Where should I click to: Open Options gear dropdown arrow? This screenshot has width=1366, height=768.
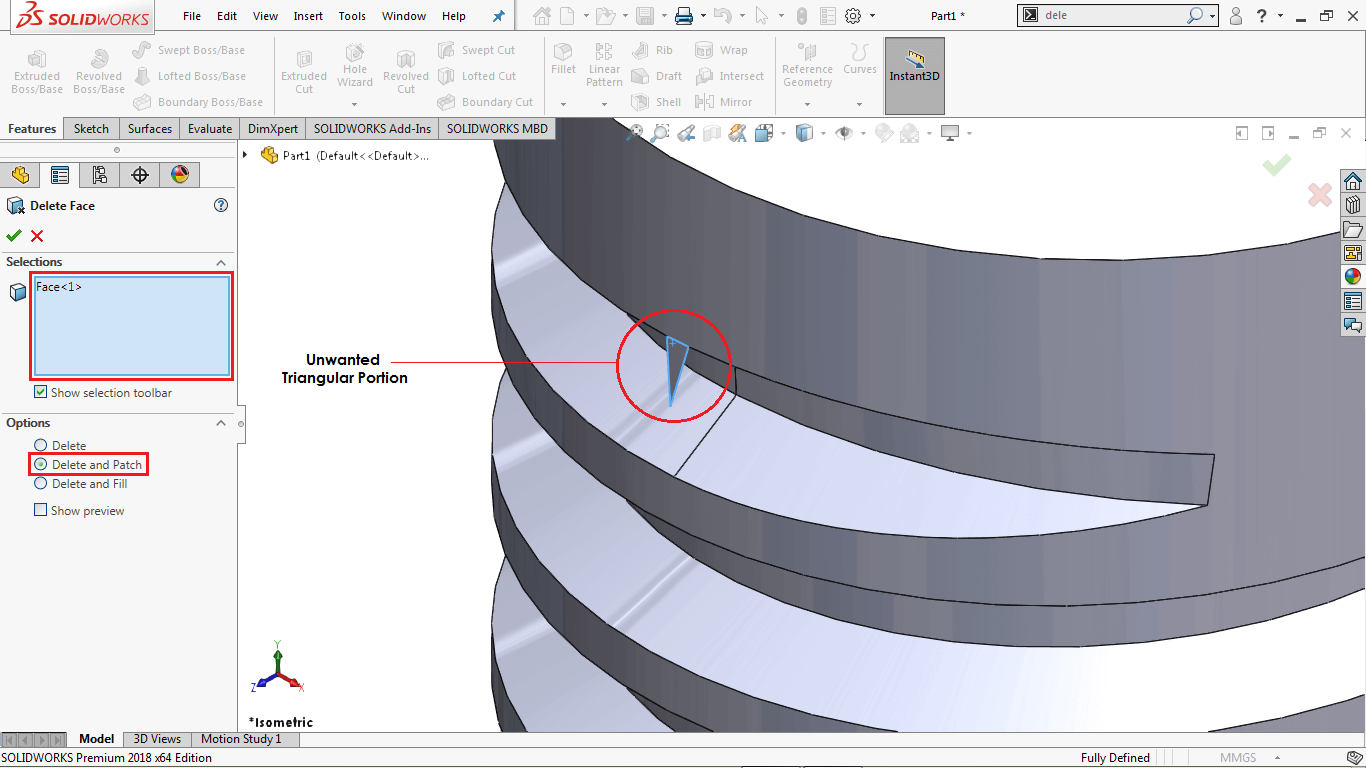tap(872, 17)
